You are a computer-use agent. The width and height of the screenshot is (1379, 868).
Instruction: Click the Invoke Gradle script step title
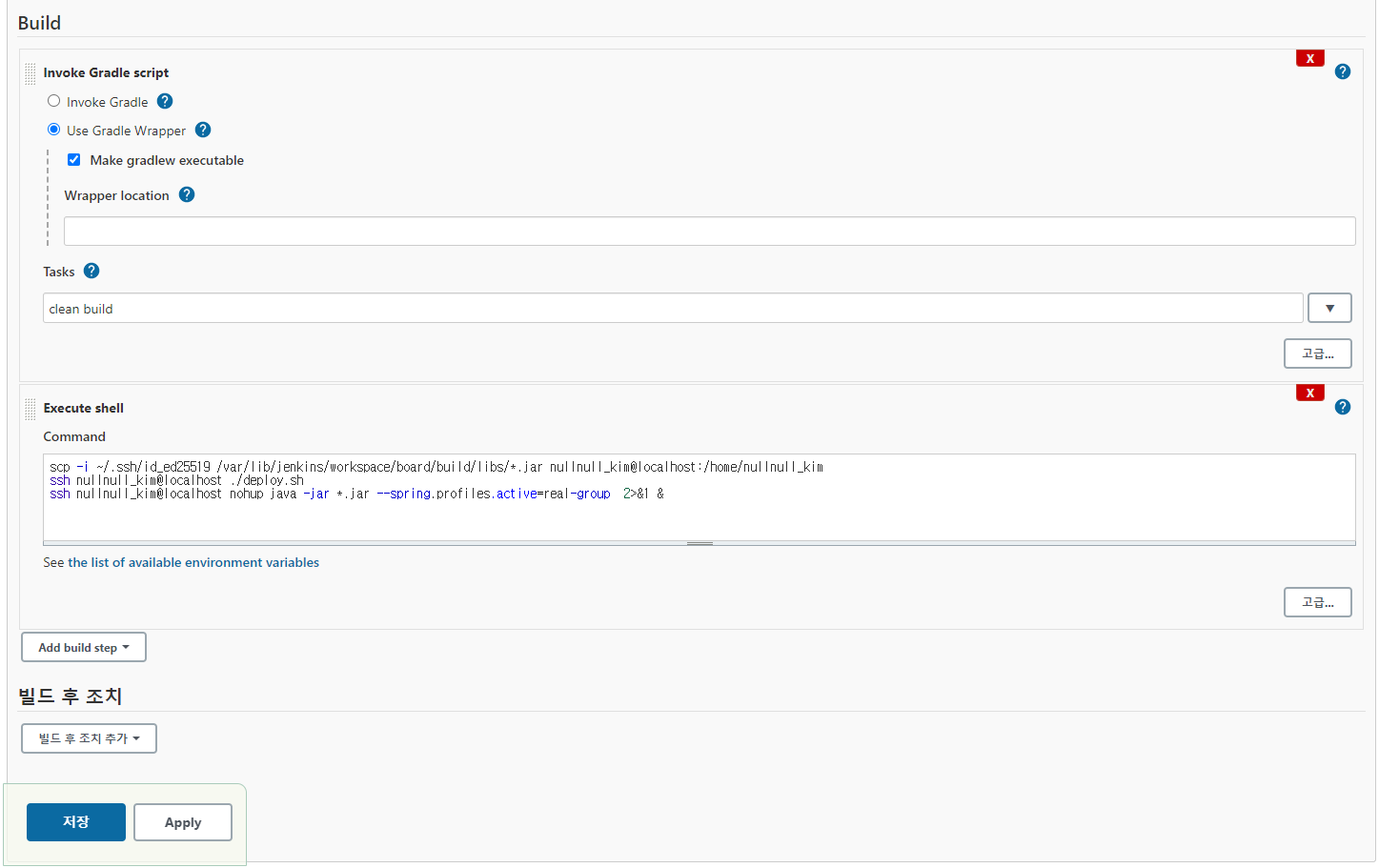(x=106, y=72)
